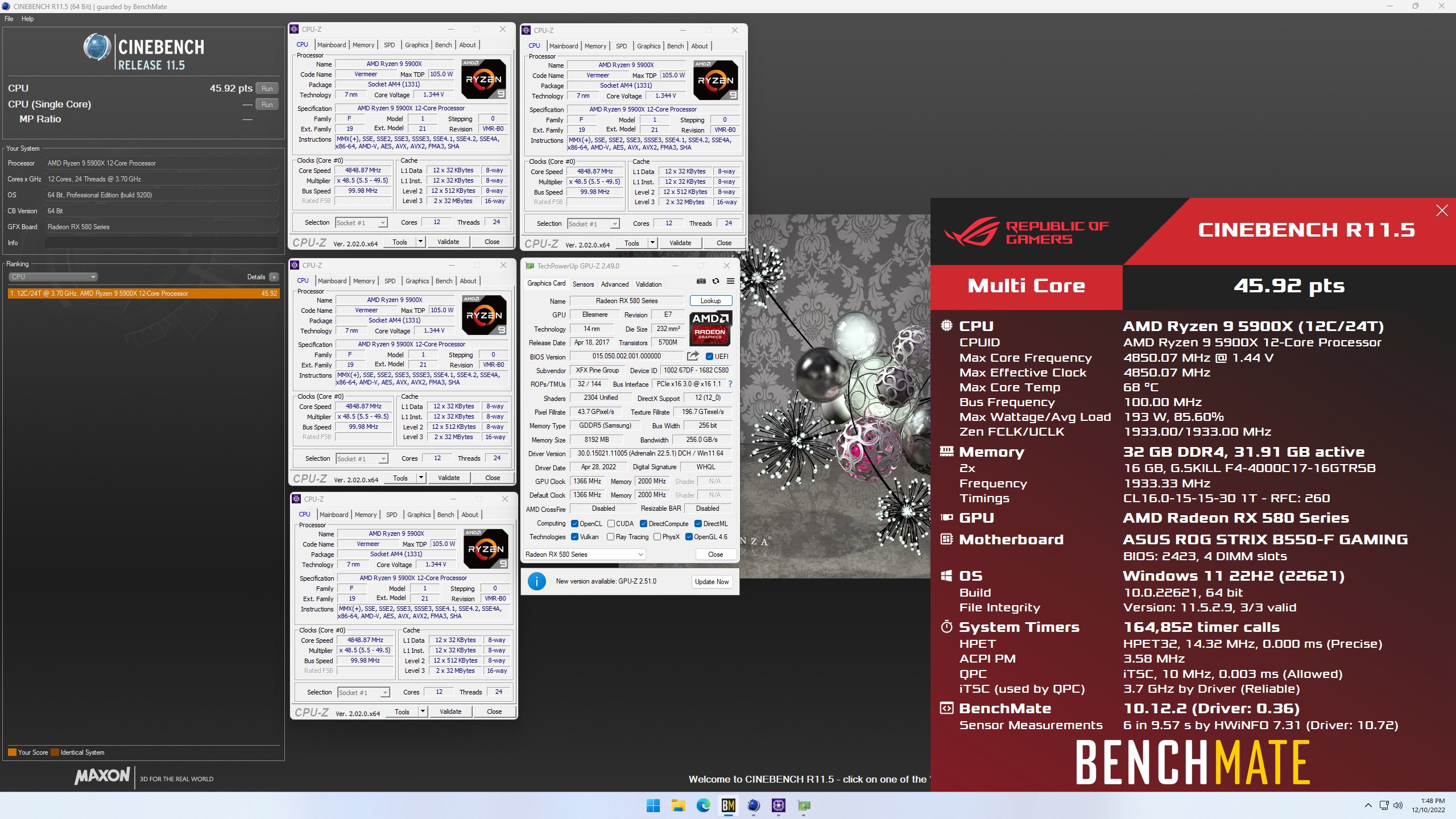Screen dimensions: 1456x819
Task: Toggle the Vulkan checkbox
Action: pyautogui.click(x=574, y=537)
